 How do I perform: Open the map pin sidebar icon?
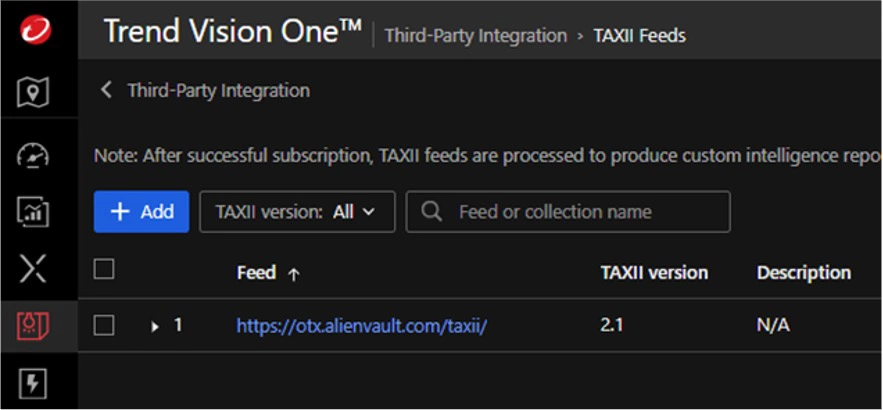pos(35,94)
